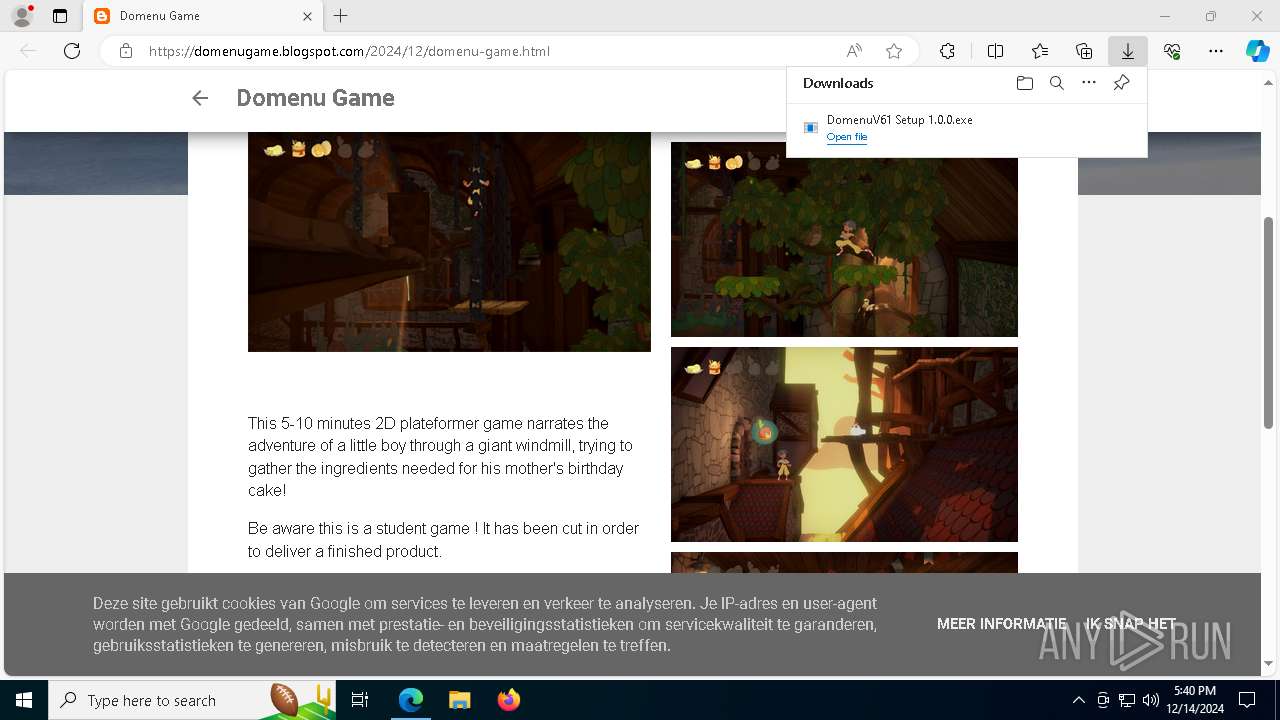
Task: Click MEER INFORMATIE cookie button
Action: (1002, 623)
